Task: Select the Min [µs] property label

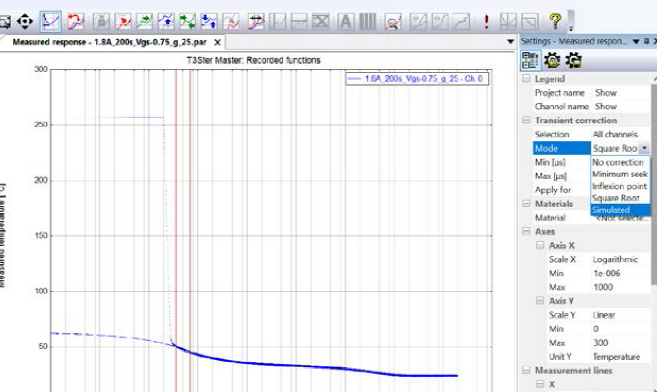Action: pyautogui.click(x=550, y=162)
